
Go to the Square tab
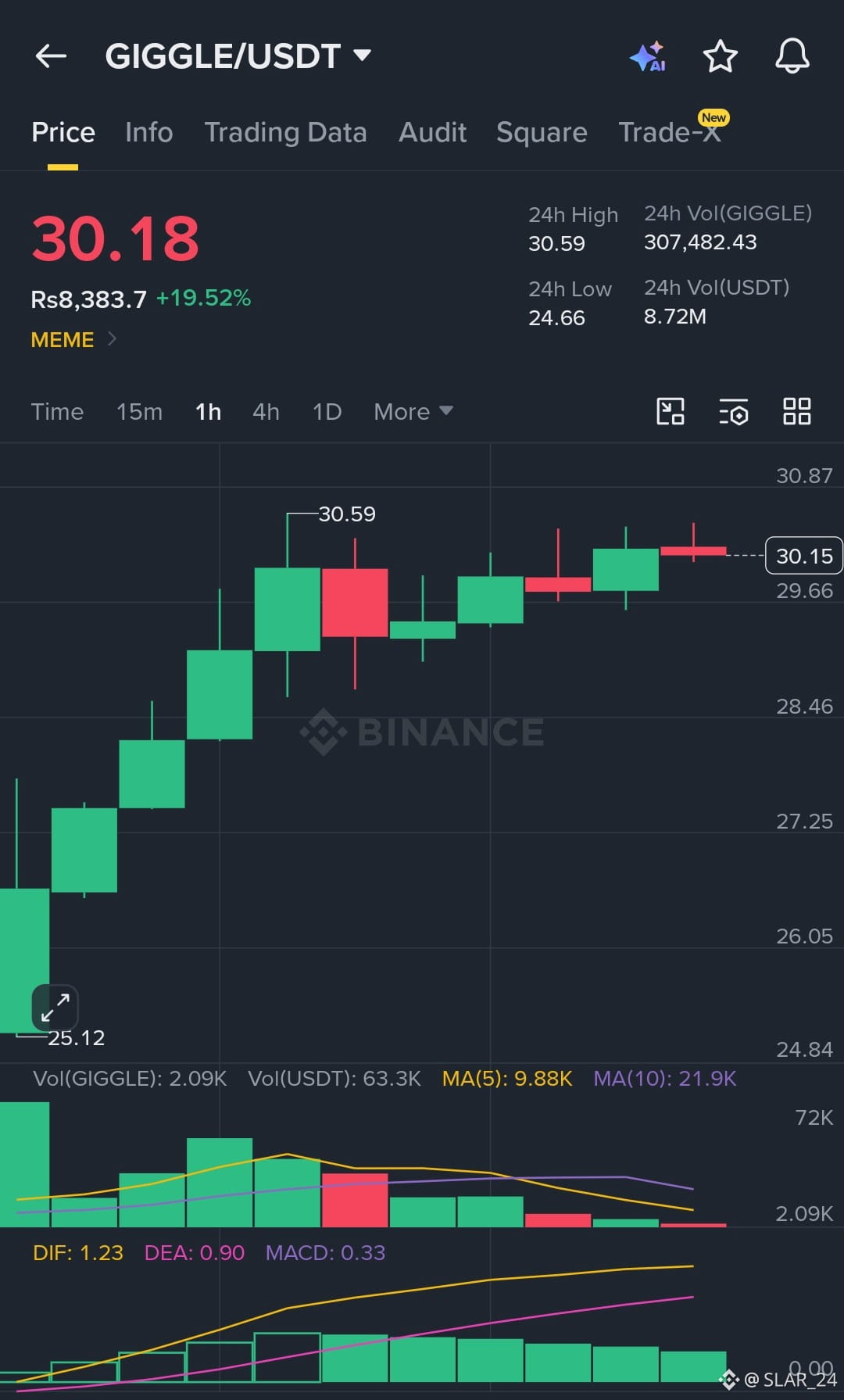coord(542,133)
